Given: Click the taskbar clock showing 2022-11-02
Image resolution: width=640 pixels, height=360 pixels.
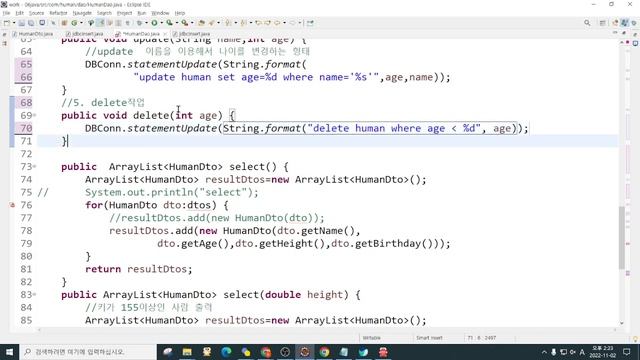Looking at the screenshot, I should [602, 352].
